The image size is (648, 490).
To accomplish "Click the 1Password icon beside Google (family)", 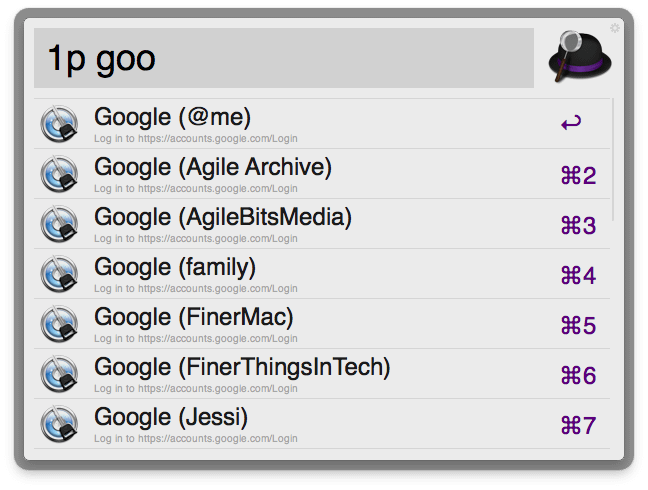I will point(60,274).
